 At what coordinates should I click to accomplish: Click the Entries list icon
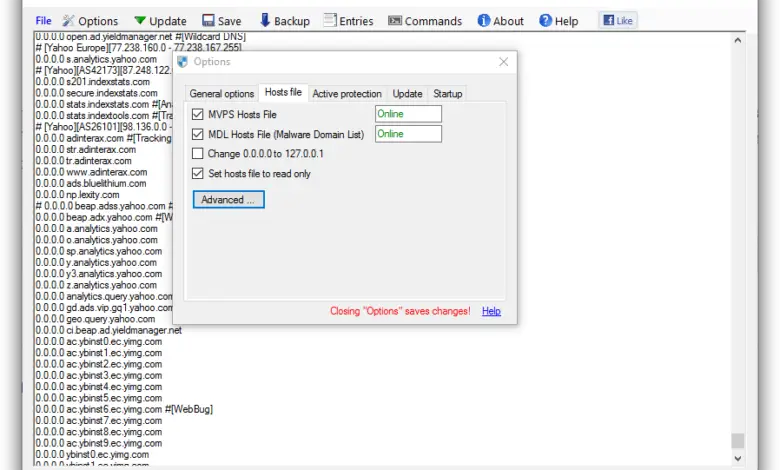pos(330,20)
